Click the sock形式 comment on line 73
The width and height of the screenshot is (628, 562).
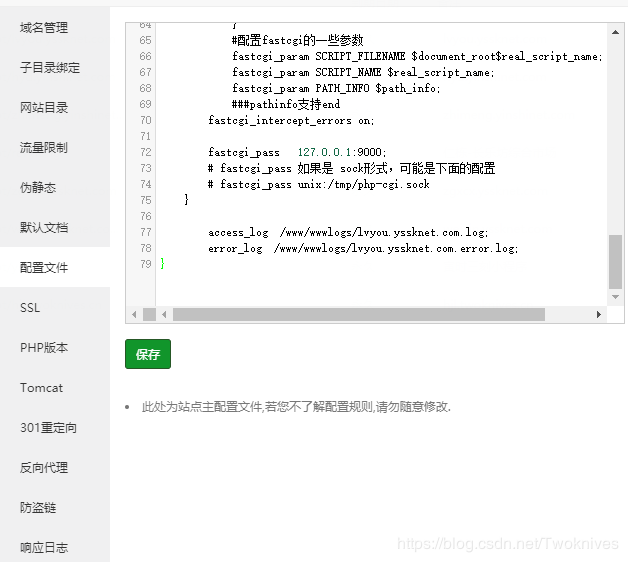pos(352,168)
